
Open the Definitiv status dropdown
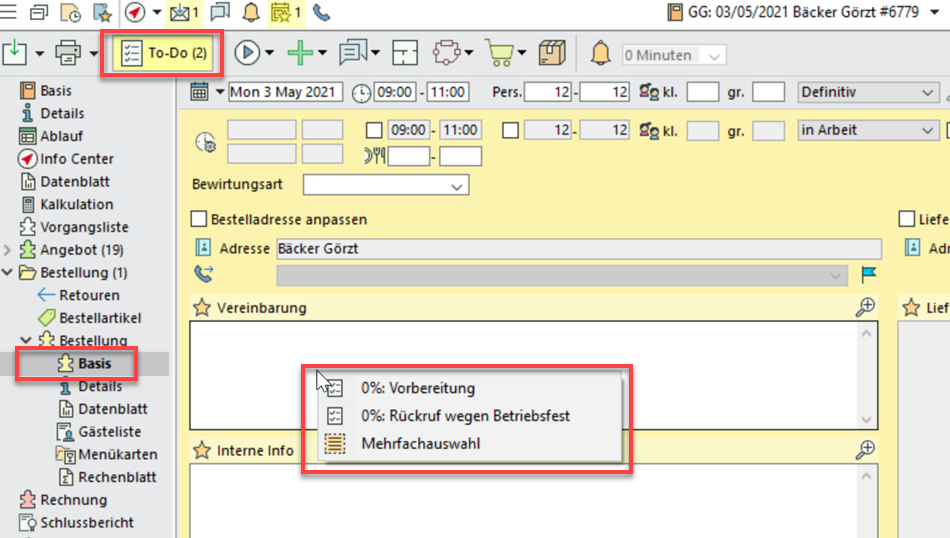point(866,92)
